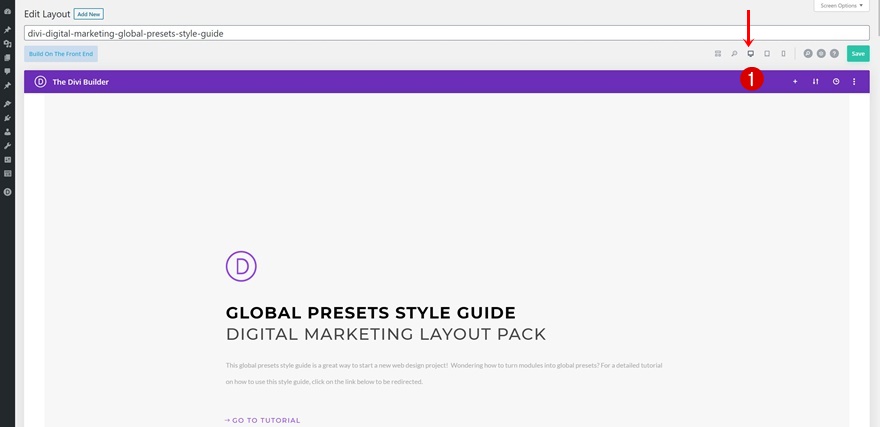The image size is (880, 427).
Task: Open the three-dot menu in Divi Builder bar
Action: [854, 82]
